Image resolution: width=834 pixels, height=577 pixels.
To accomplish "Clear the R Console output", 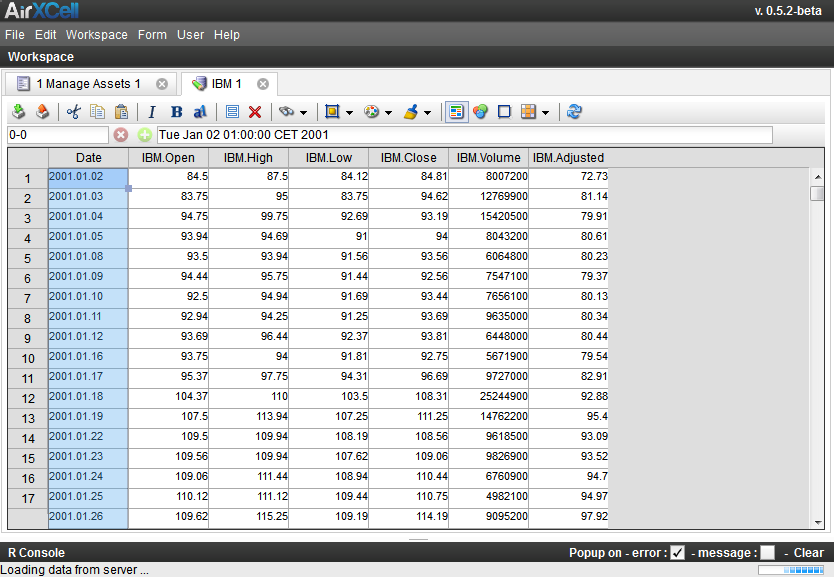I will click(x=808, y=553).
